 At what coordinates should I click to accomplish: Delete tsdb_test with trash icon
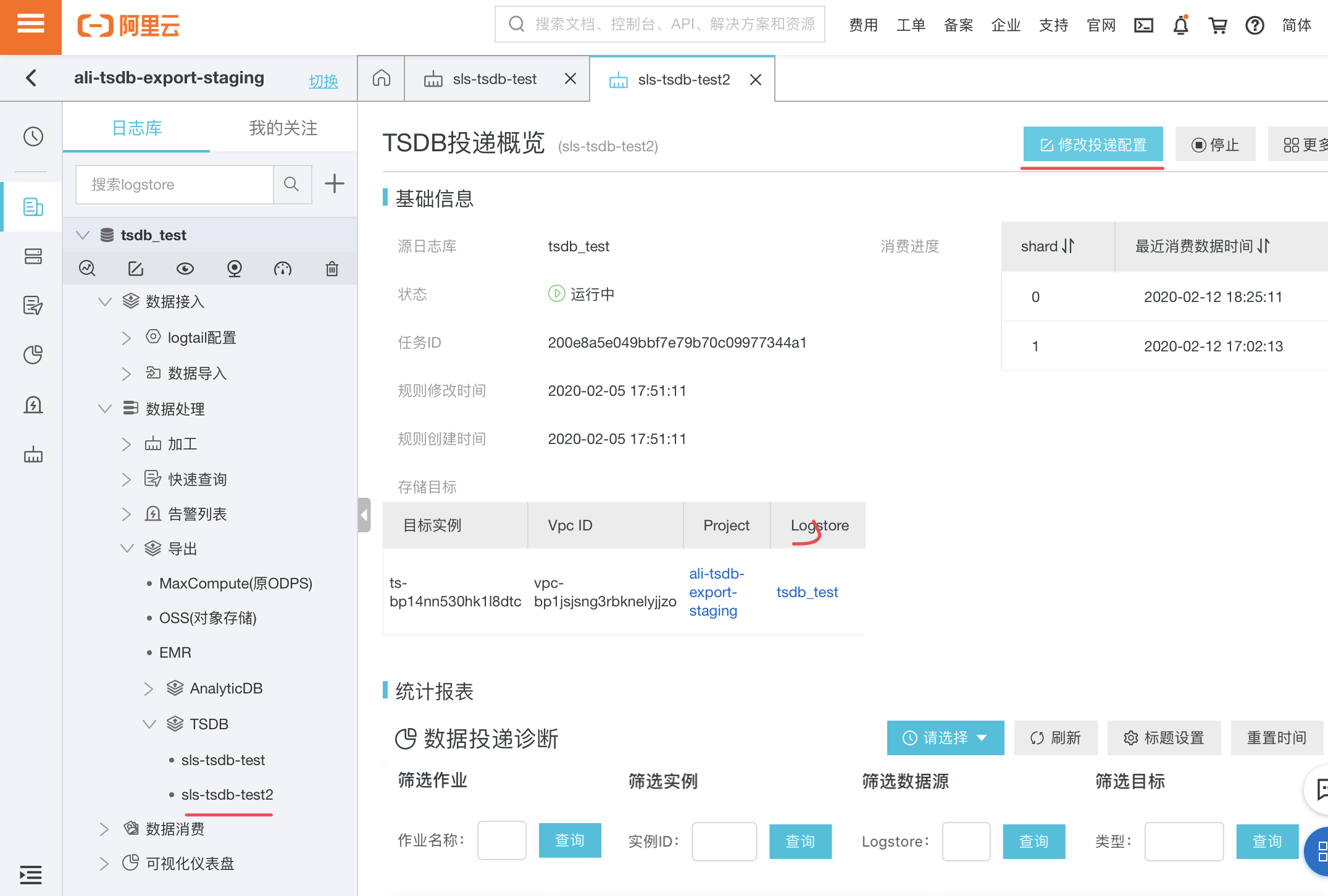click(x=332, y=269)
